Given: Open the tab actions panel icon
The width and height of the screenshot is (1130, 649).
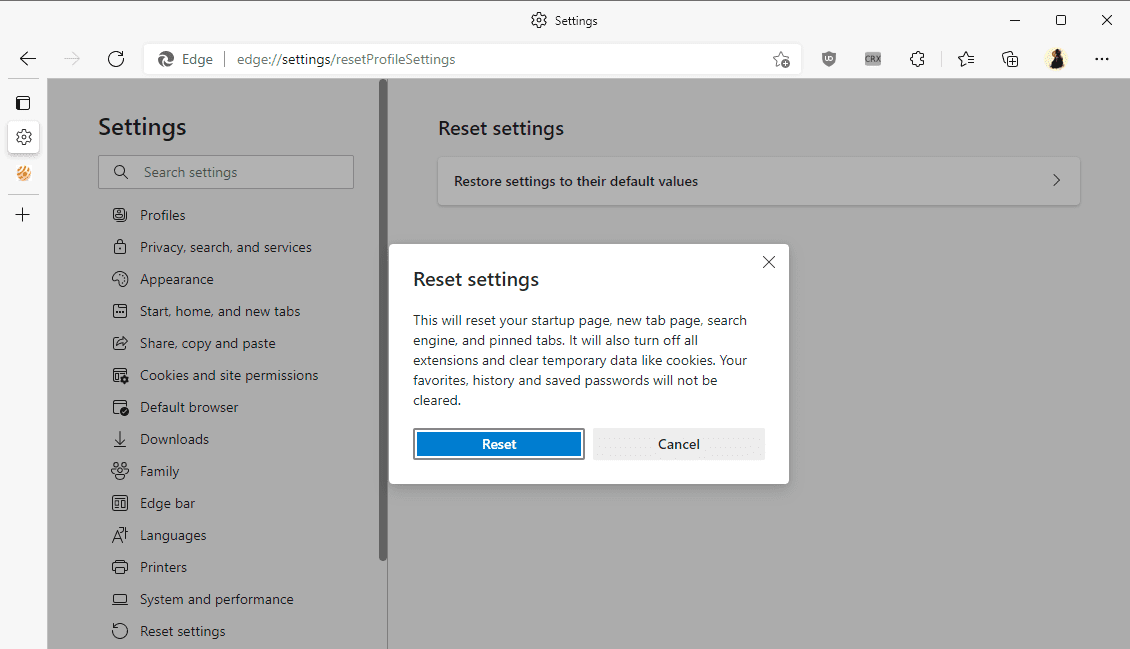Looking at the screenshot, I should 23,102.
